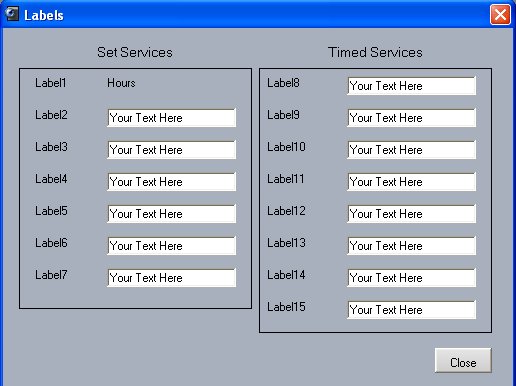Click the Labels window title bar icon
Viewport: 516px width, 386px height.
[12, 14]
